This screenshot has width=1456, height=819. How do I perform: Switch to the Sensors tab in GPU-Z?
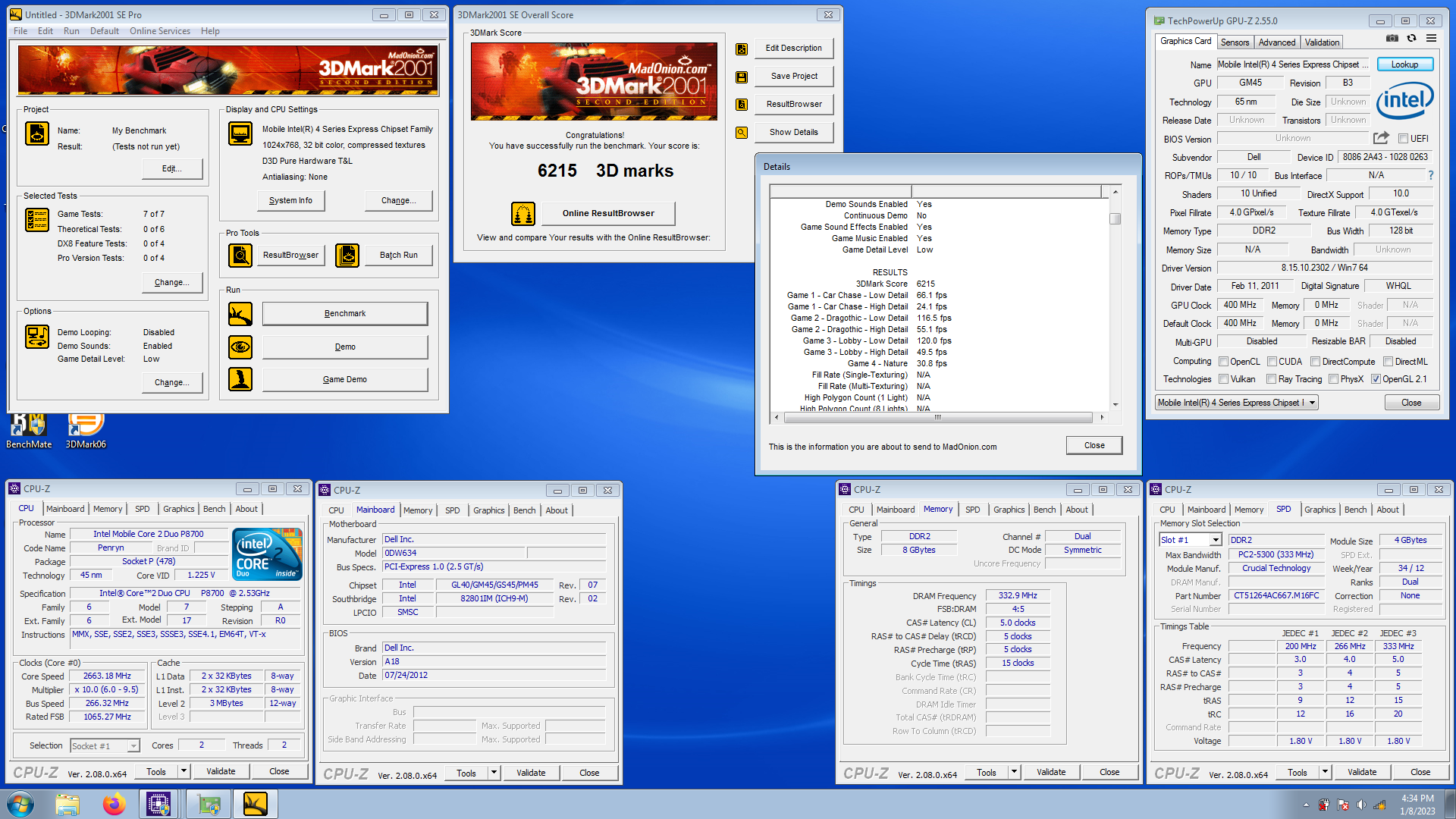point(1235,42)
